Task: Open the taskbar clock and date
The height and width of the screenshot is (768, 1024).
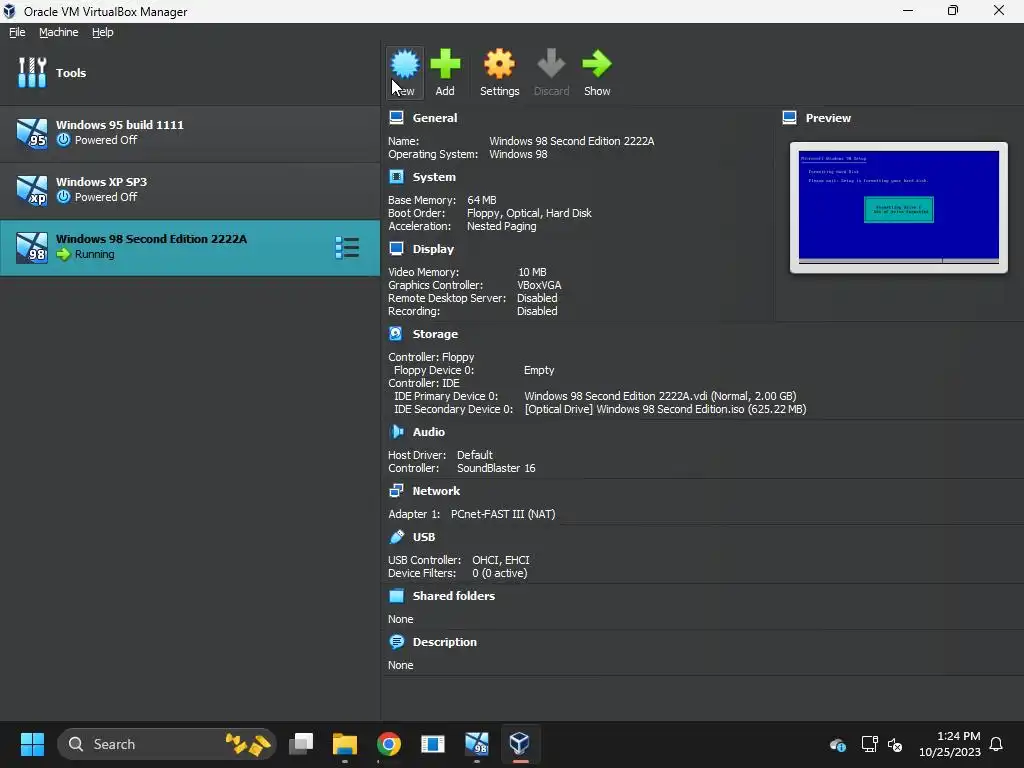Action: [x=950, y=744]
